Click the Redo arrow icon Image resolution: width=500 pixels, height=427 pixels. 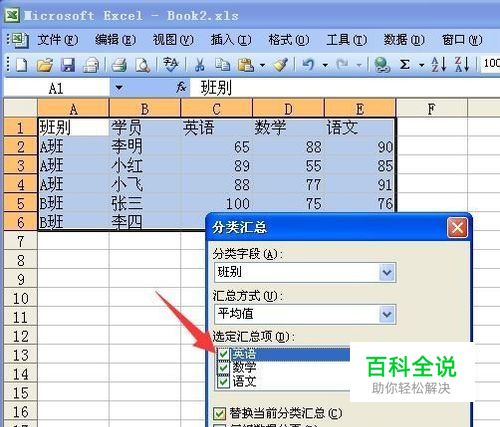click(342, 64)
